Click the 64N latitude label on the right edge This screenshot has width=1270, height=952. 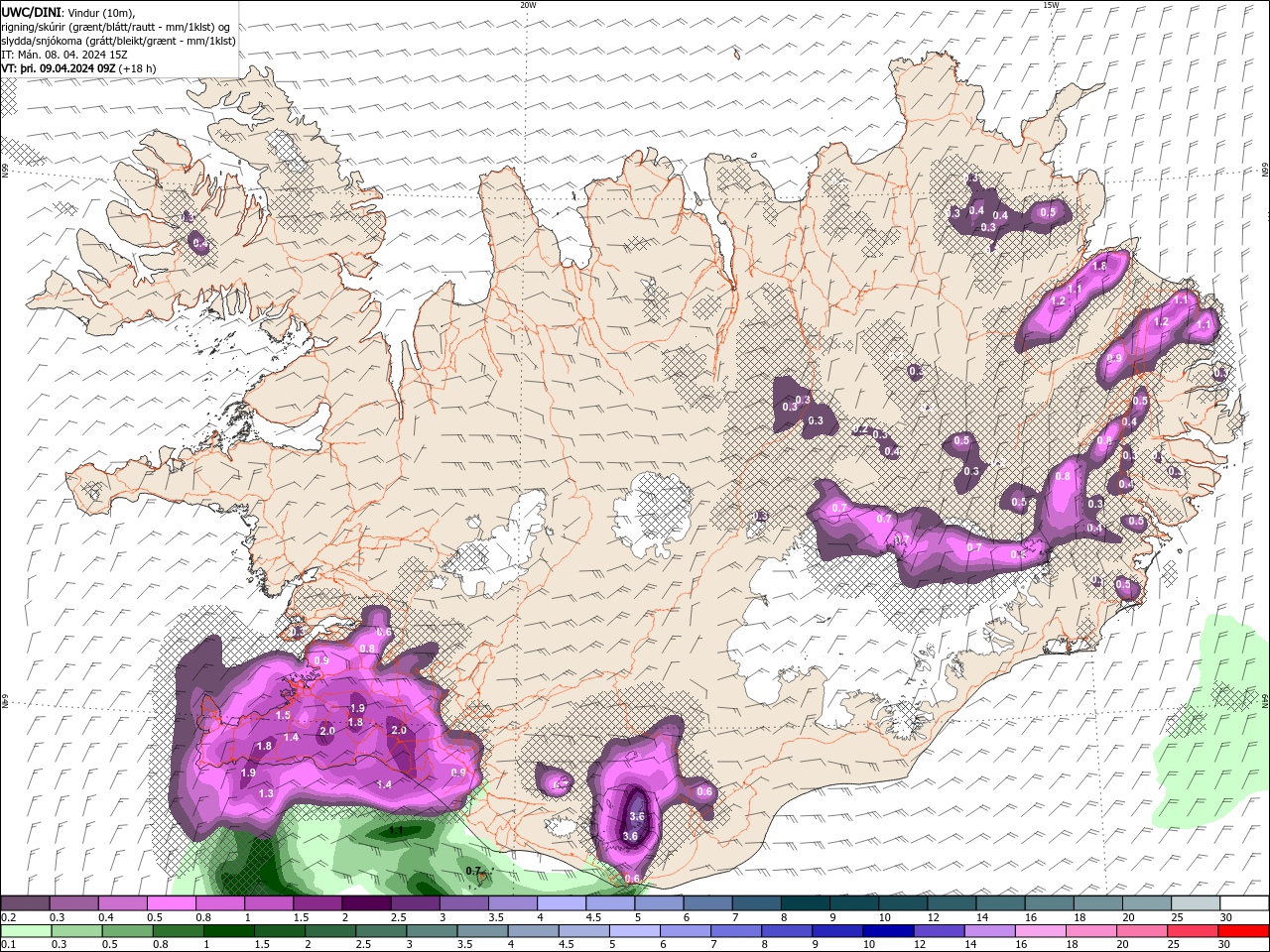coord(1265,700)
